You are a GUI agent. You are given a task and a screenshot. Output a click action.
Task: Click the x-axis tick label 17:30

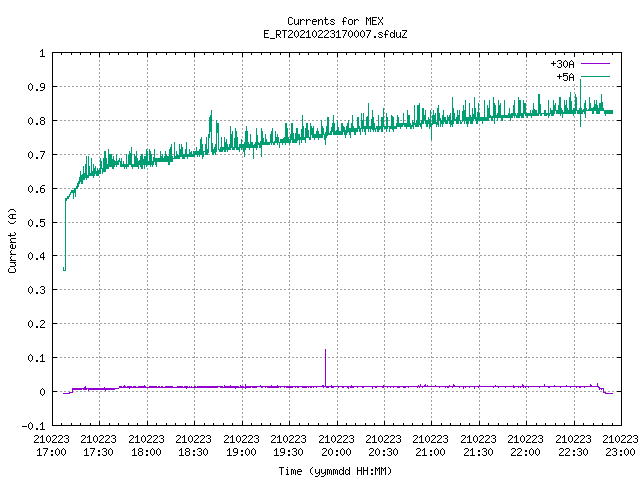(x=98, y=452)
